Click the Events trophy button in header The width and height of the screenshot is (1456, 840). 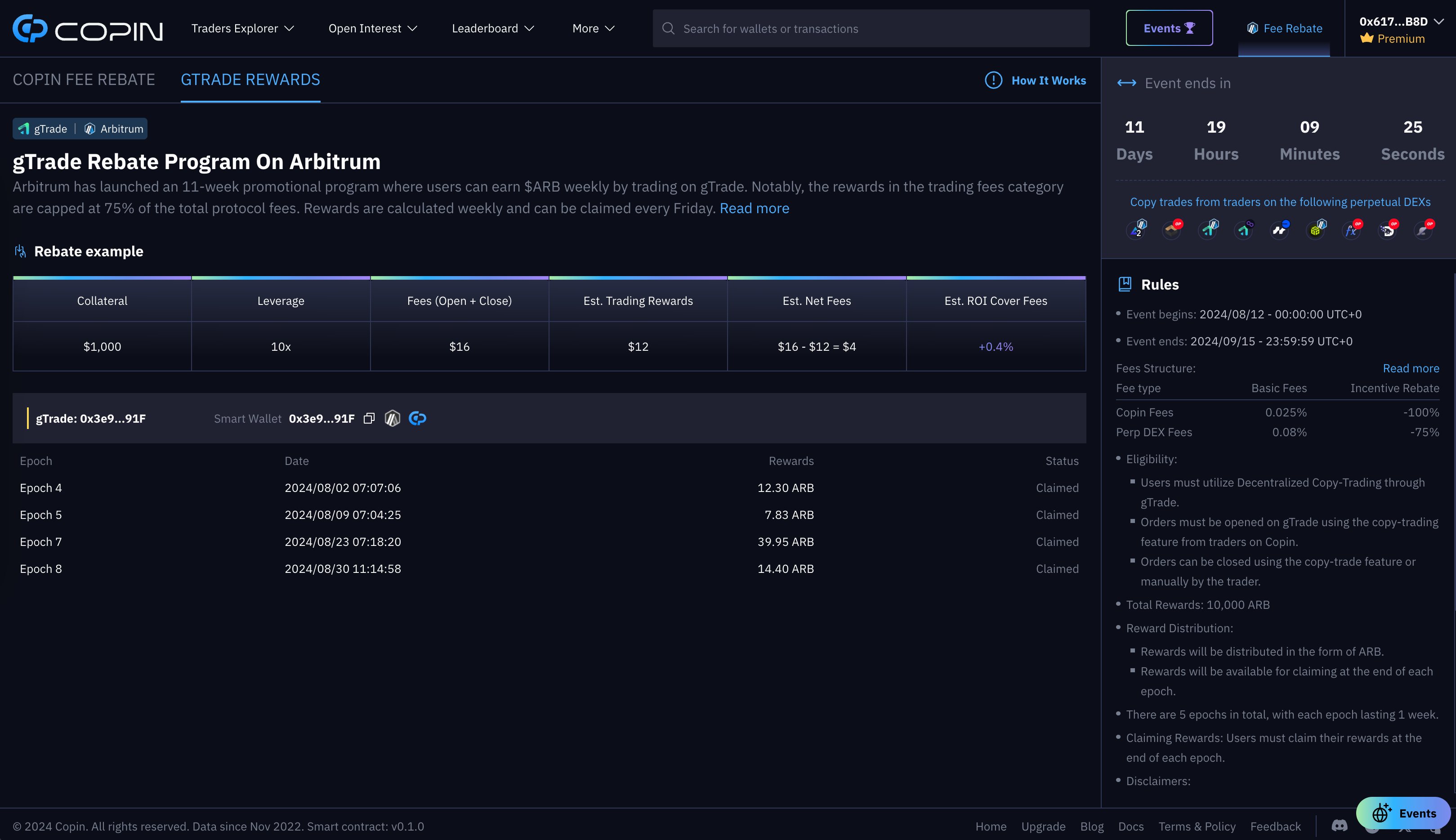[x=1169, y=28]
